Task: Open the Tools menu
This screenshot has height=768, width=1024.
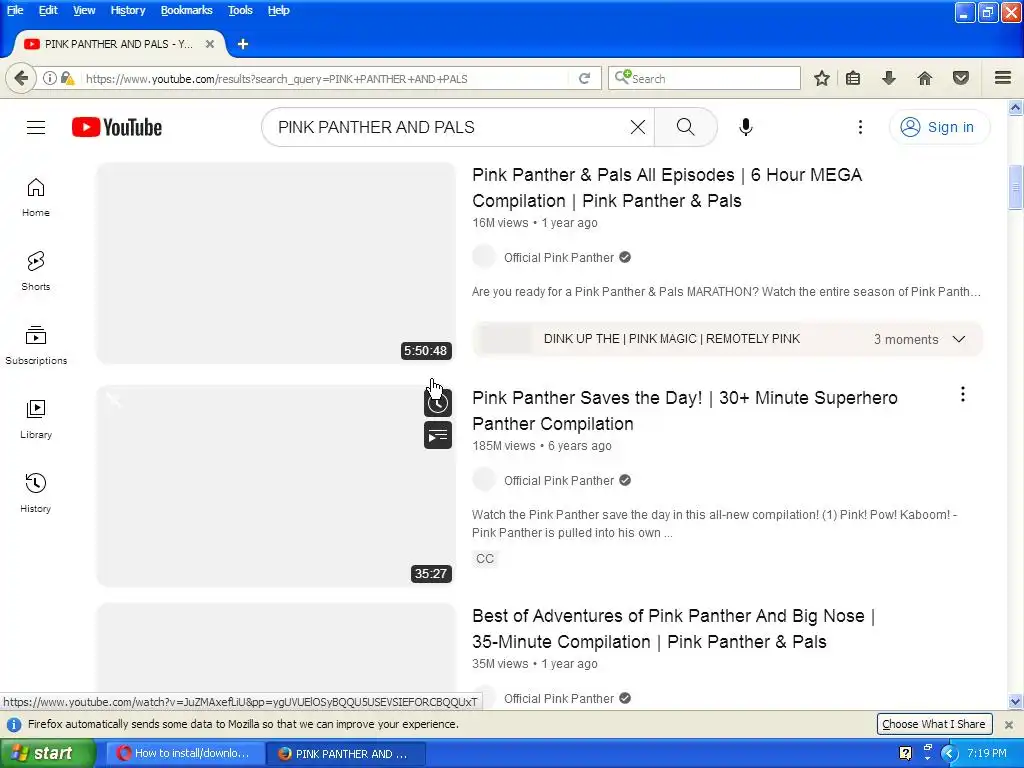Action: pyautogui.click(x=240, y=10)
